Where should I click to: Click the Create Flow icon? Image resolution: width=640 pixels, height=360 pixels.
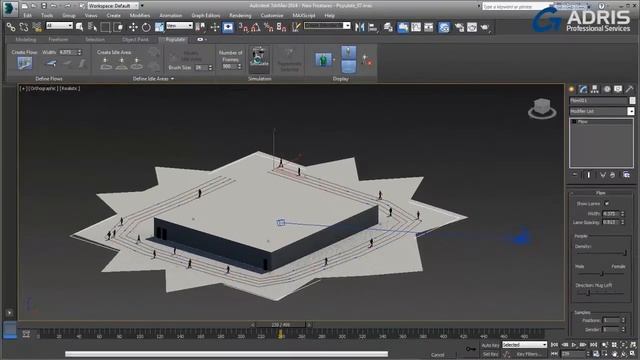[x=25, y=63]
